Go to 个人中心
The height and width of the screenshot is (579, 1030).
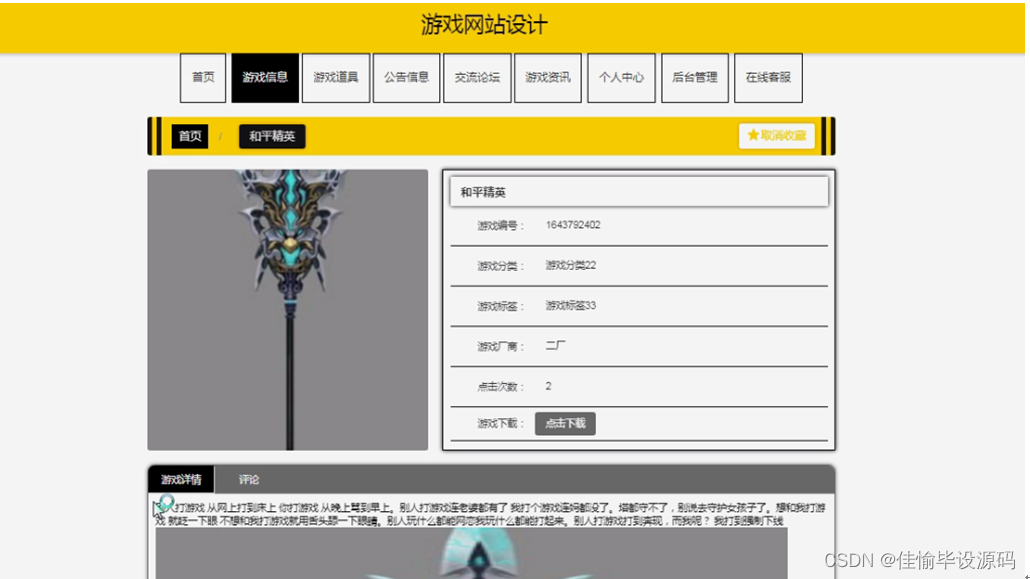coord(621,78)
